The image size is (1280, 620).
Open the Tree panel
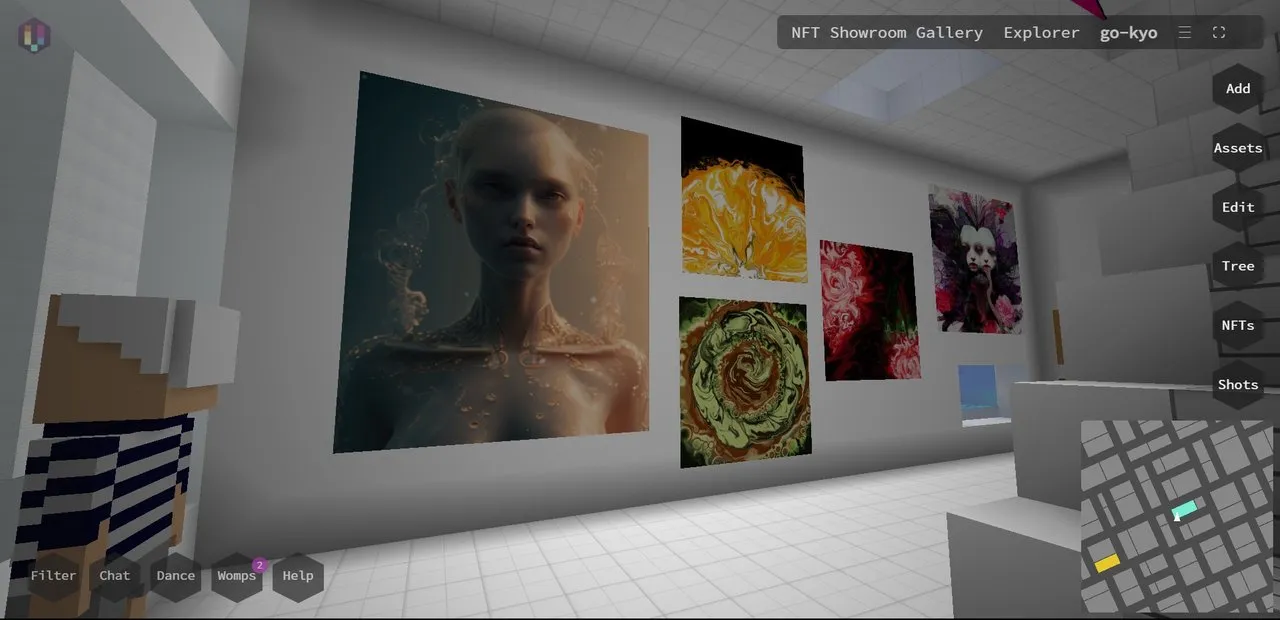pos(1238,266)
